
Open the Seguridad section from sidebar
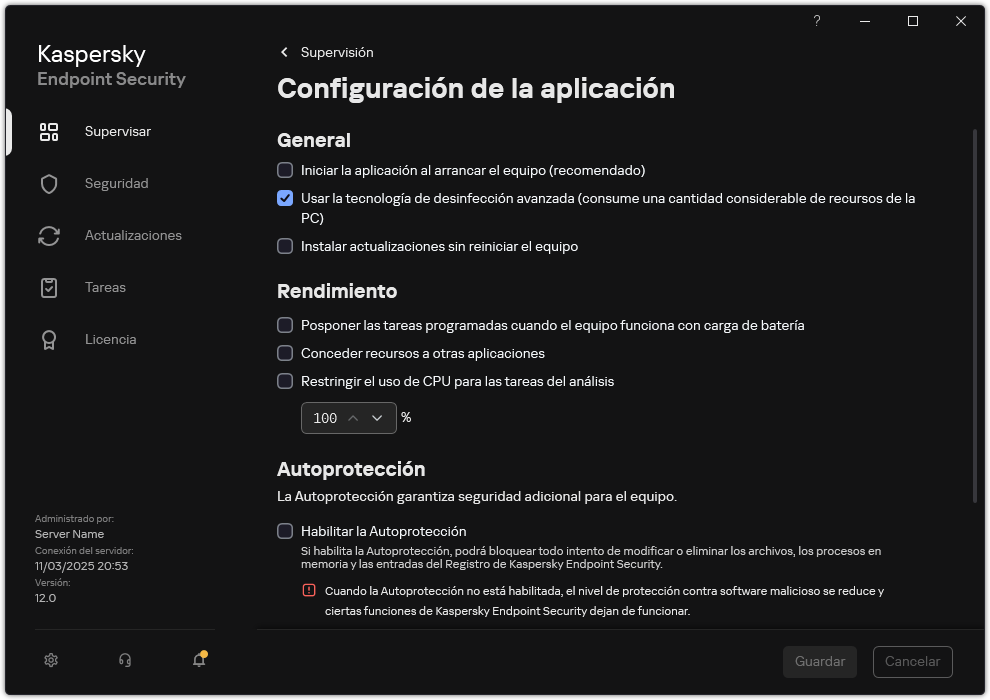pos(48,183)
